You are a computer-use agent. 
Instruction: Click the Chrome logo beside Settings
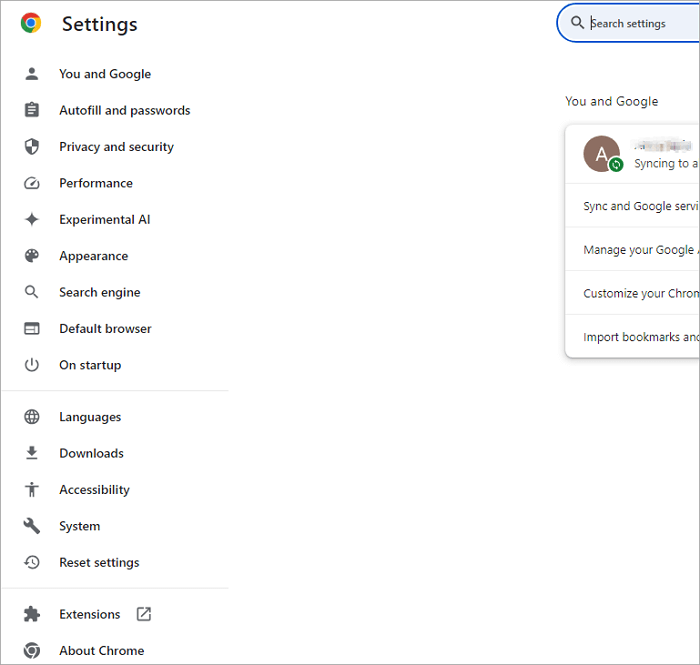pyautogui.click(x=31, y=23)
